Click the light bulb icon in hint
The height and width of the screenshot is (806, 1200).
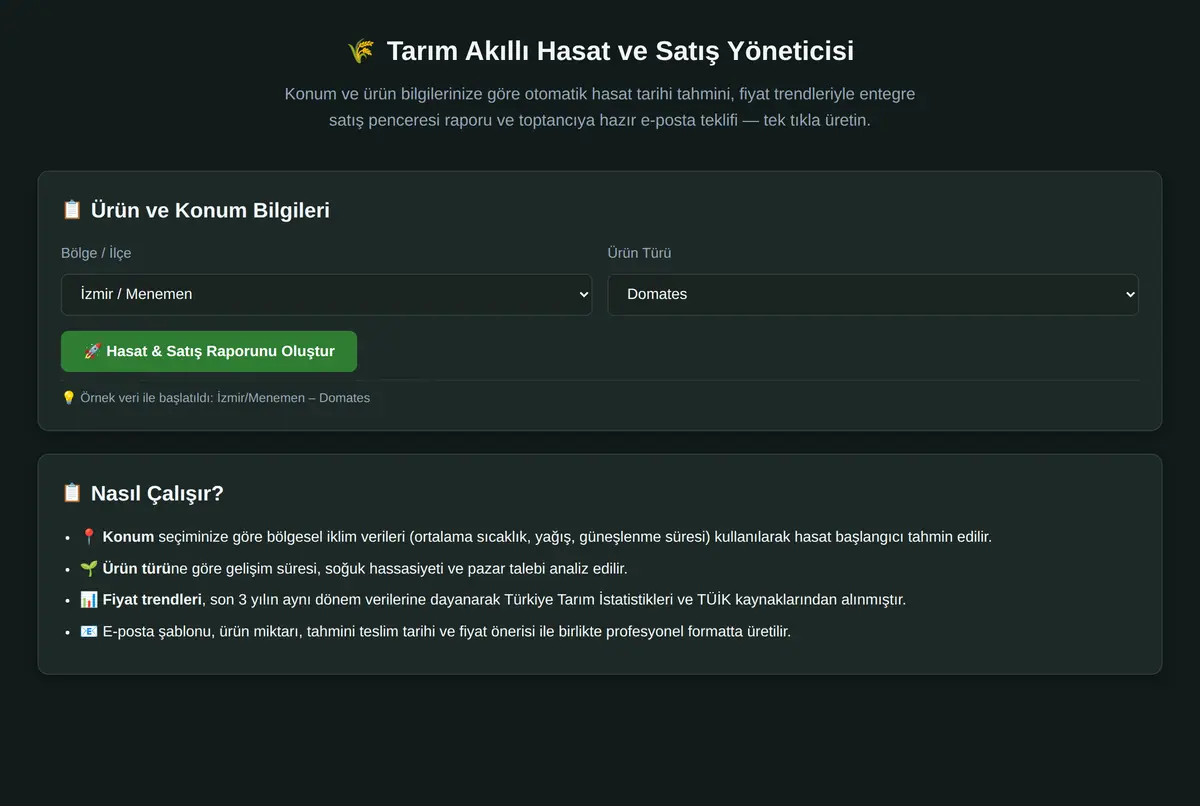pos(68,398)
